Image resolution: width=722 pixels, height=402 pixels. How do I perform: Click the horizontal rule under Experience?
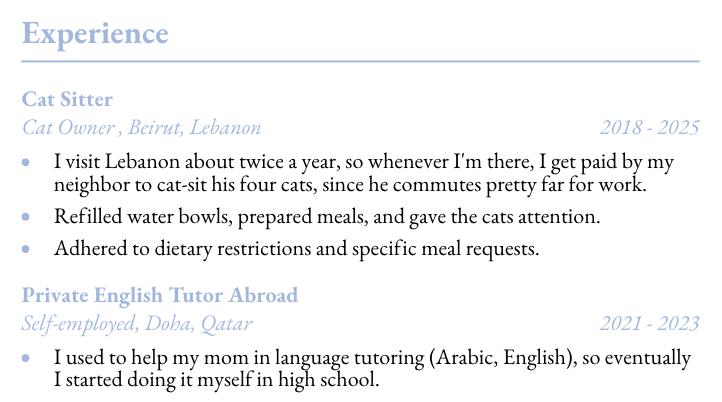[x=361, y=61]
